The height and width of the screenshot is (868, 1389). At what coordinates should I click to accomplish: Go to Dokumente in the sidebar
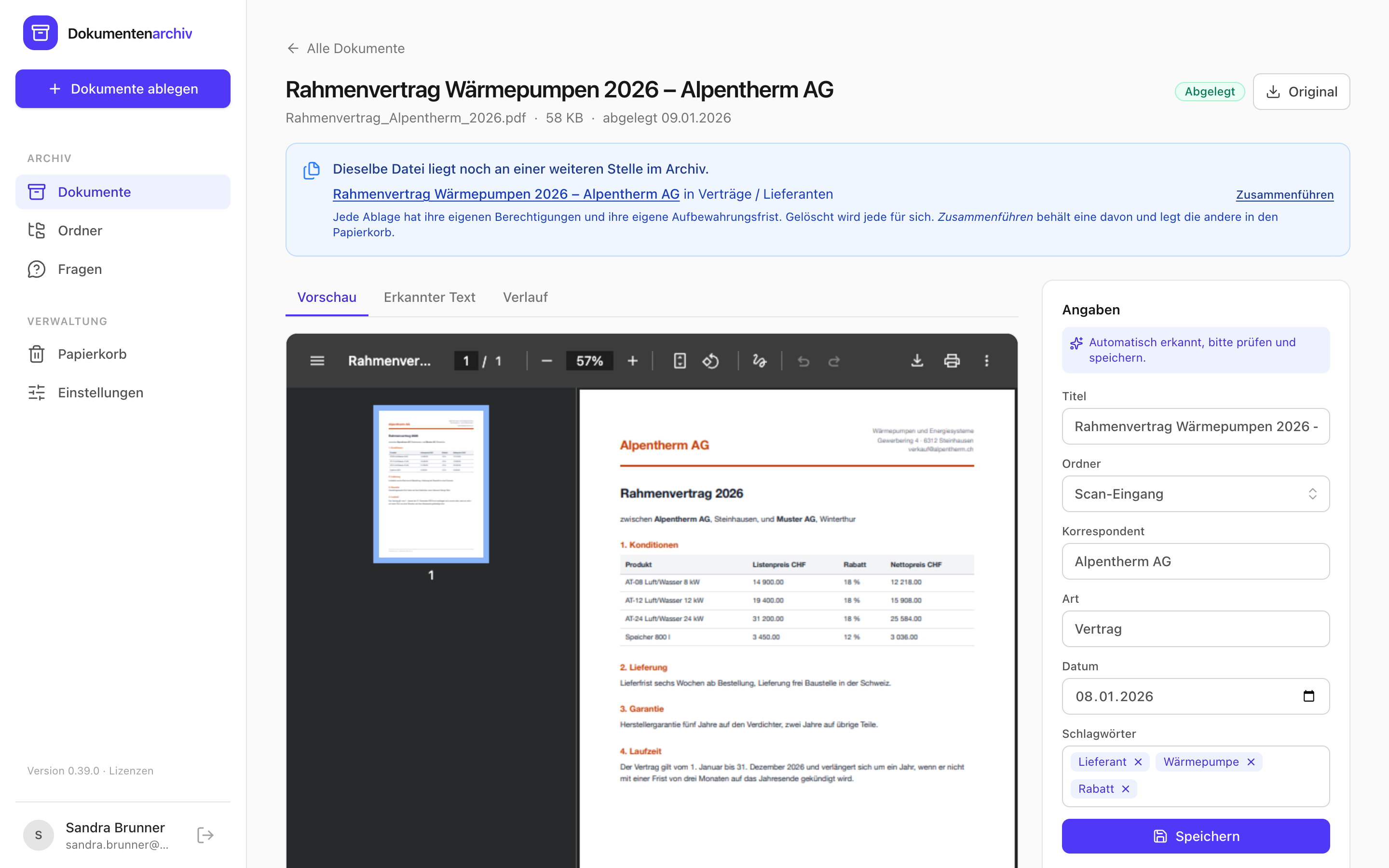[x=123, y=192]
